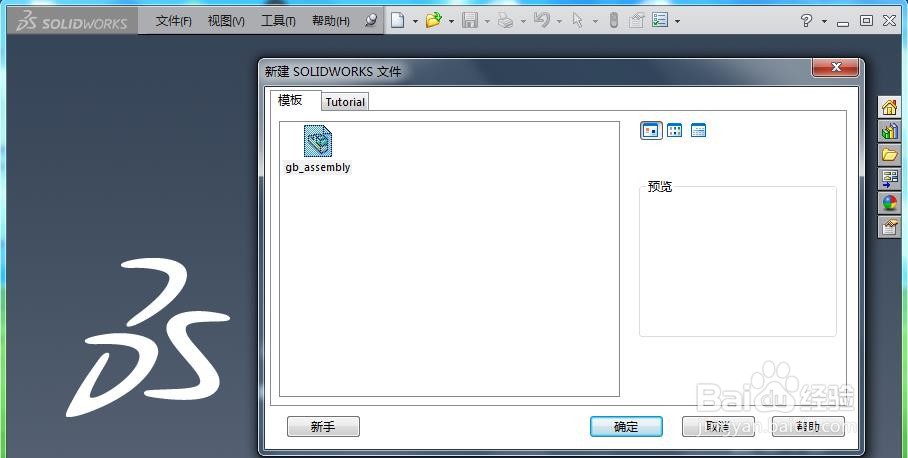Expand the Print dropdown arrow
908x458 pixels.
tap(523, 22)
